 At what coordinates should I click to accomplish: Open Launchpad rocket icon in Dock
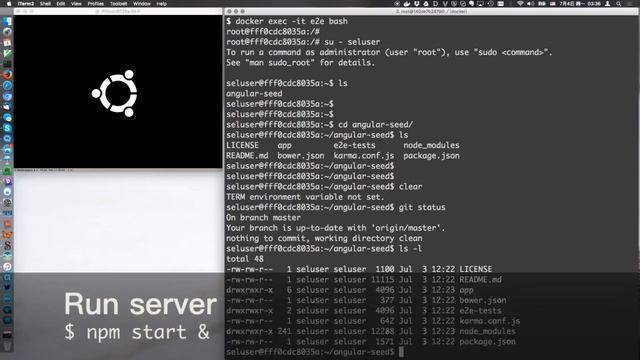click(7, 31)
